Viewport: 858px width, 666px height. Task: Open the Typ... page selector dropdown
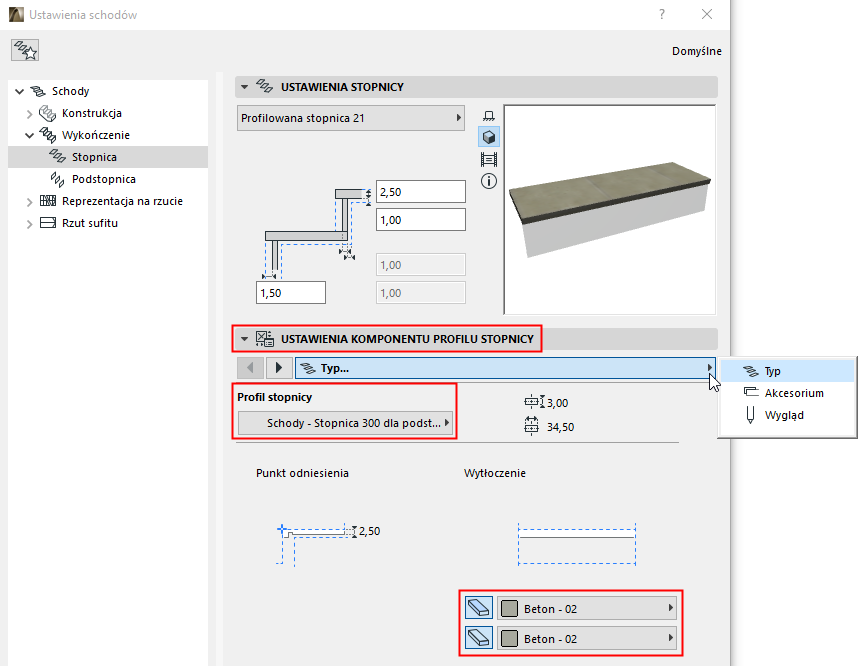pos(505,368)
